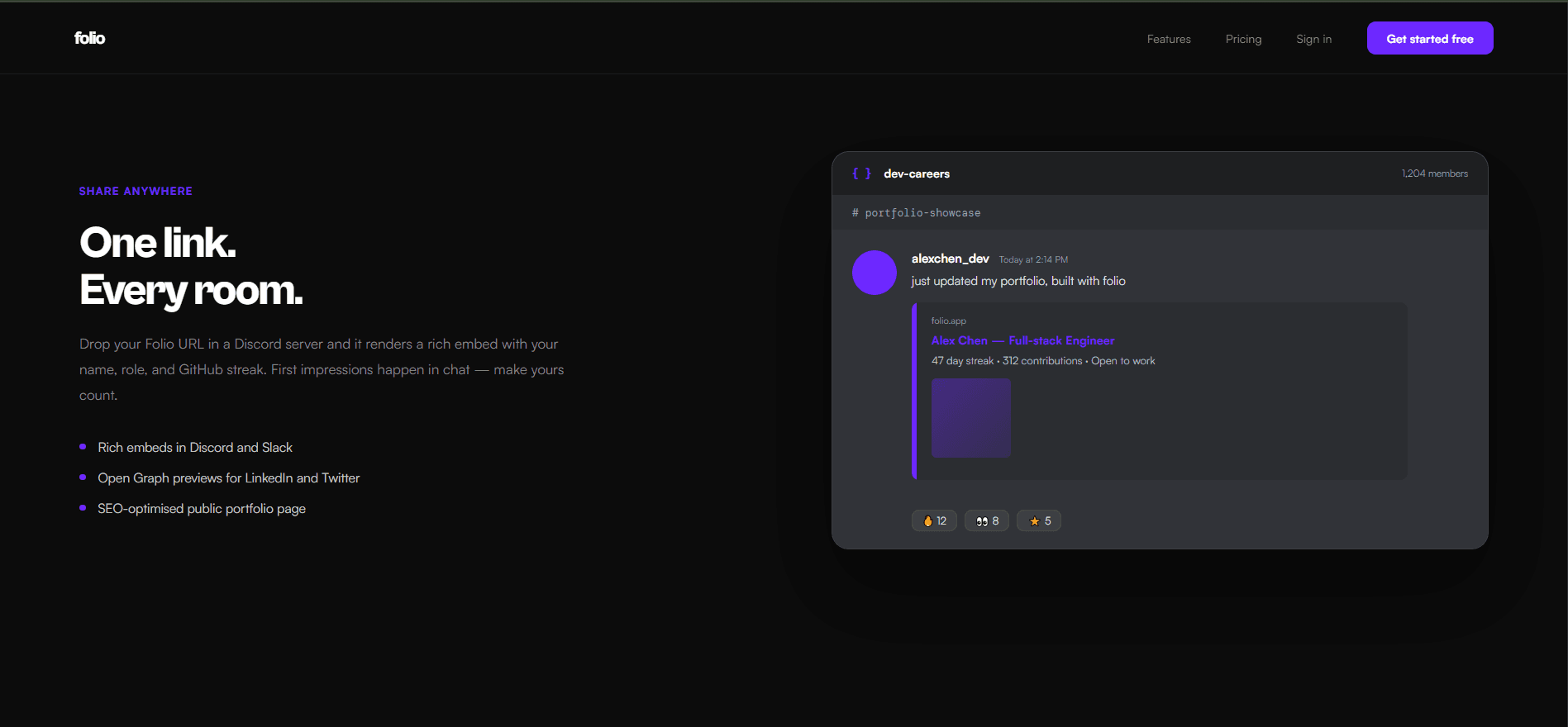Click the eyes reaction with 8

click(x=987, y=520)
